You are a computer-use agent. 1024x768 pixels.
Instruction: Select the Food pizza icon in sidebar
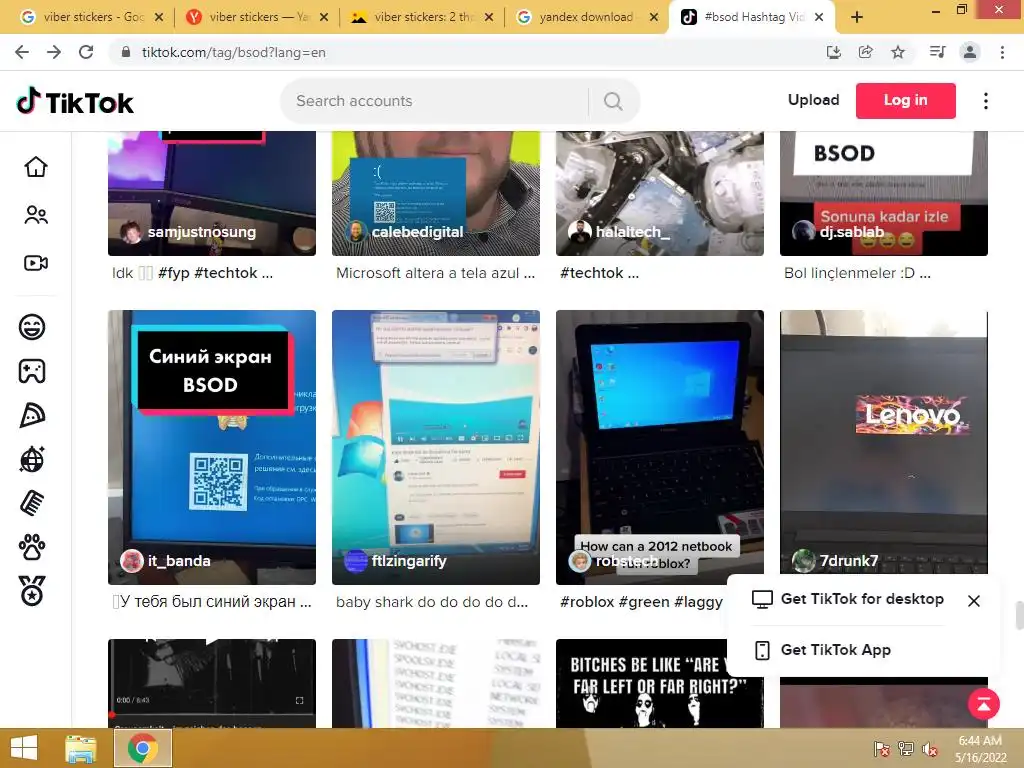click(32, 415)
